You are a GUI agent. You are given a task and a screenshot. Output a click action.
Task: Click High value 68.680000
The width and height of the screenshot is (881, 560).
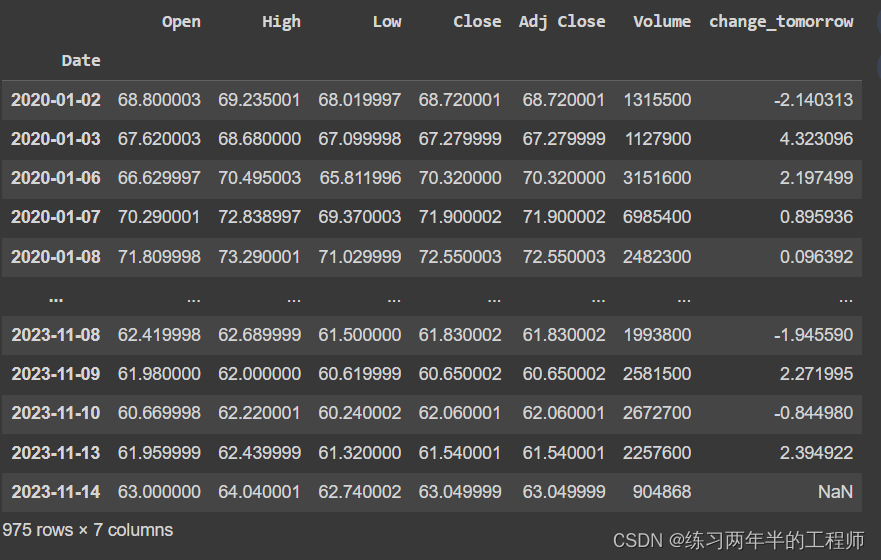coord(259,139)
